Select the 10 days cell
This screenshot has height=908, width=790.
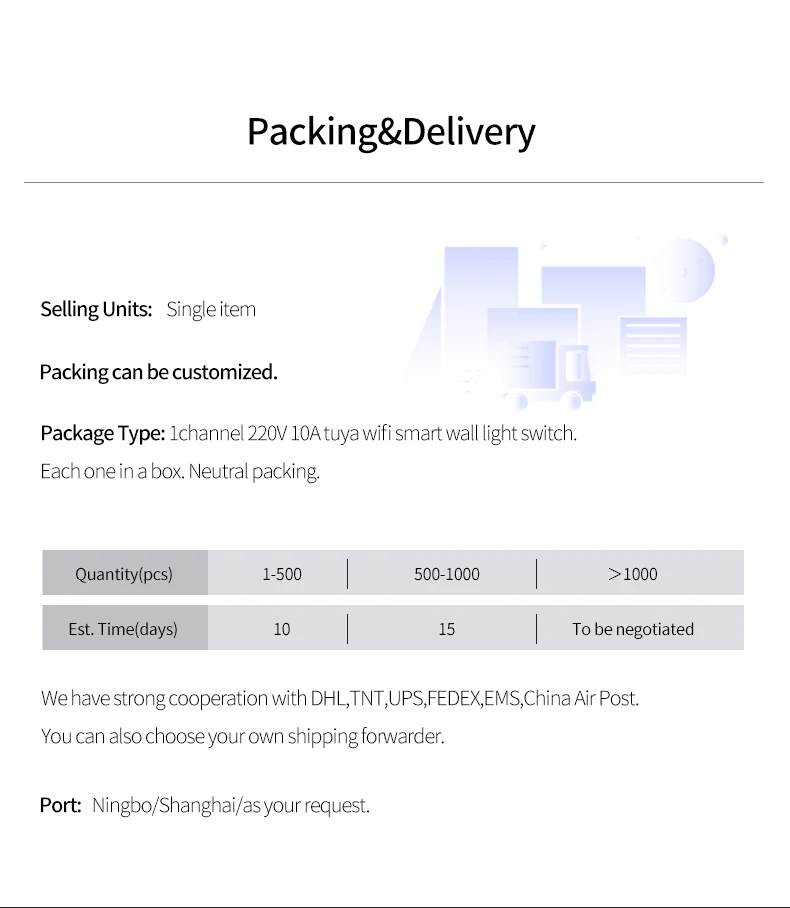[282, 629]
